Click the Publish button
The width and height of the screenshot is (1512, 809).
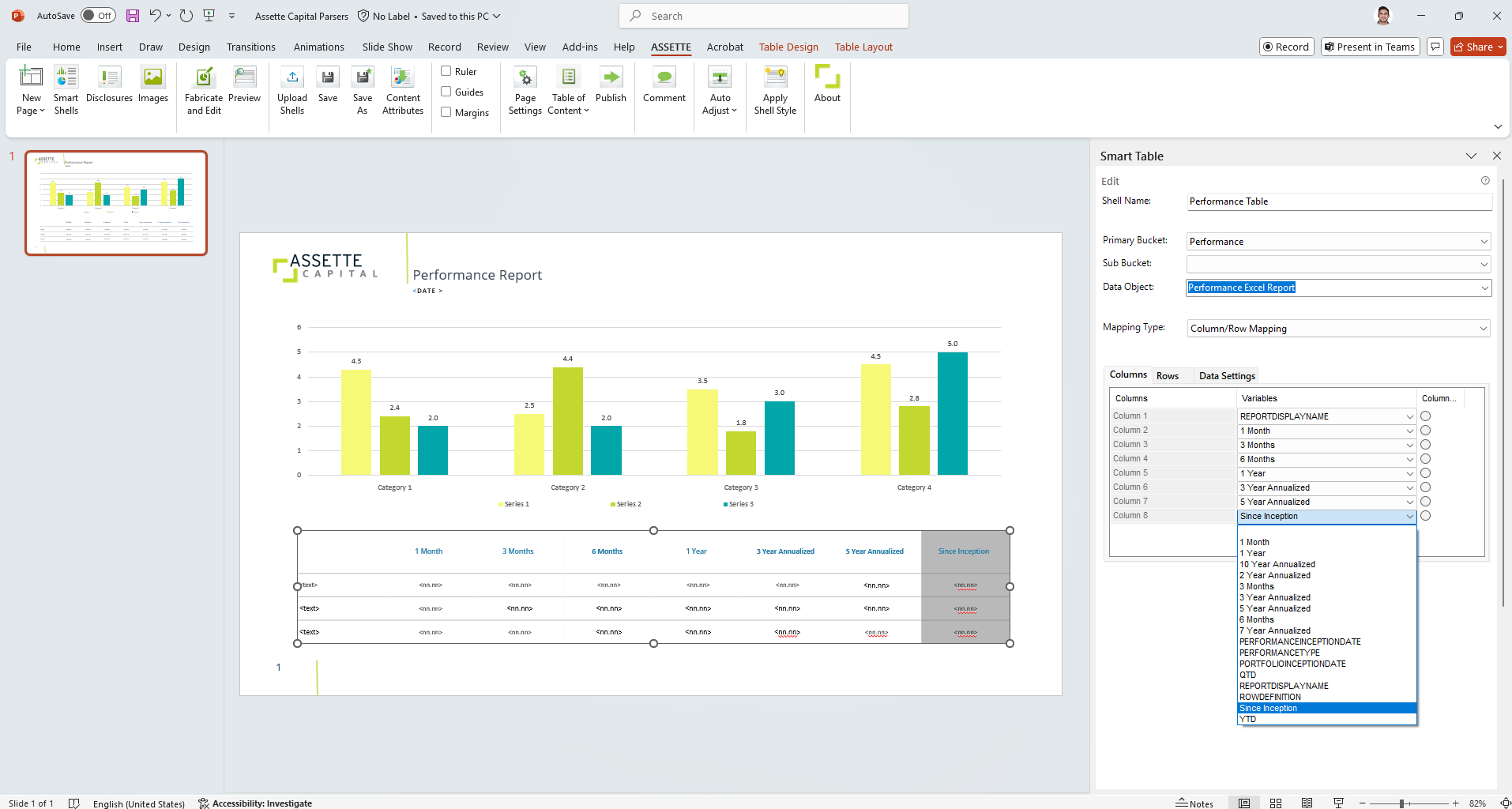(611, 85)
